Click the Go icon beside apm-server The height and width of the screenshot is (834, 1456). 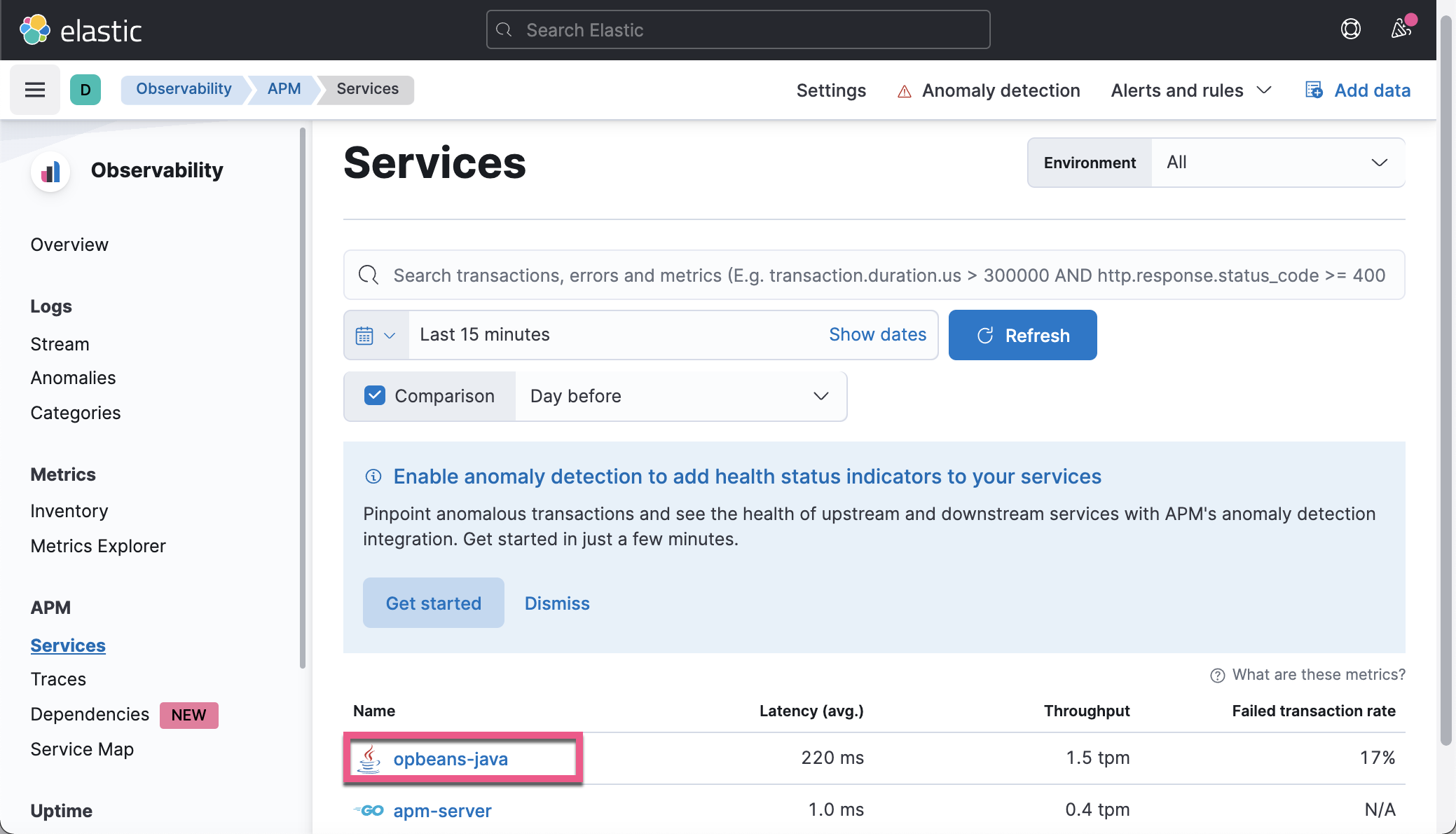click(x=368, y=810)
